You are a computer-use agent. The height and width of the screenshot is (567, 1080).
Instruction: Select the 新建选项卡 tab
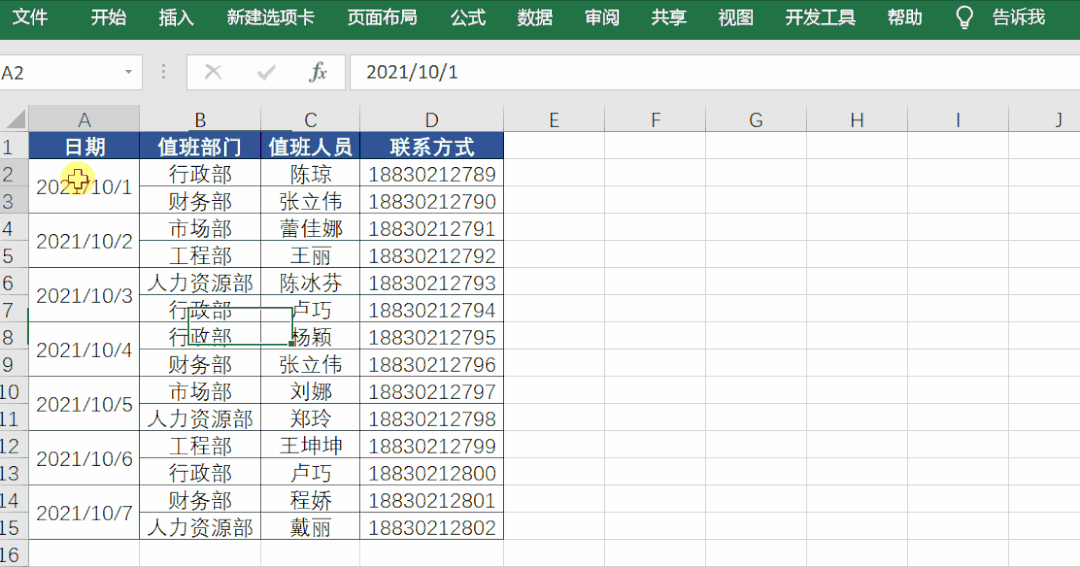(271, 17)
